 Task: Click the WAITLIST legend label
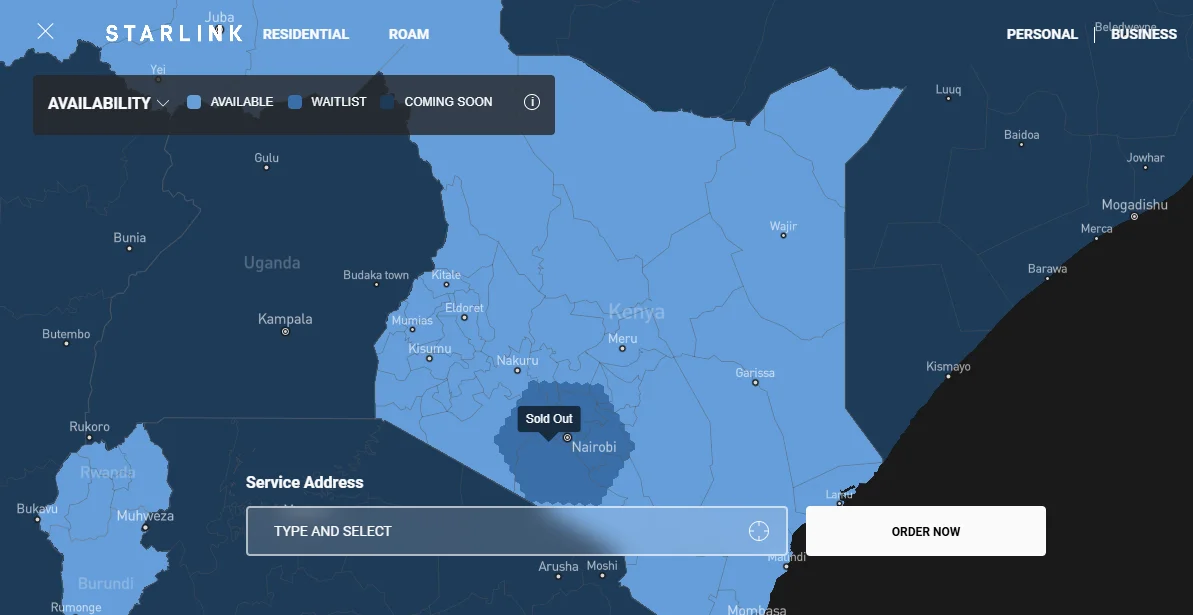point(339,102)
